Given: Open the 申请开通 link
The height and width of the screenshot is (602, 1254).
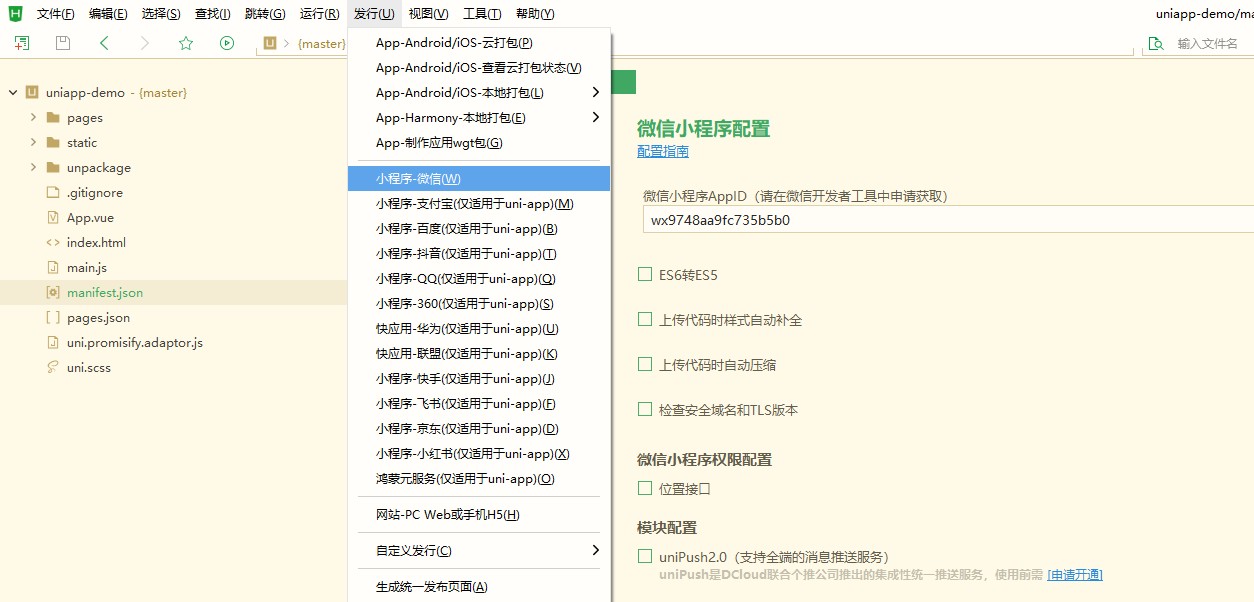Looking at the screenshot, I should point(1075,575).
